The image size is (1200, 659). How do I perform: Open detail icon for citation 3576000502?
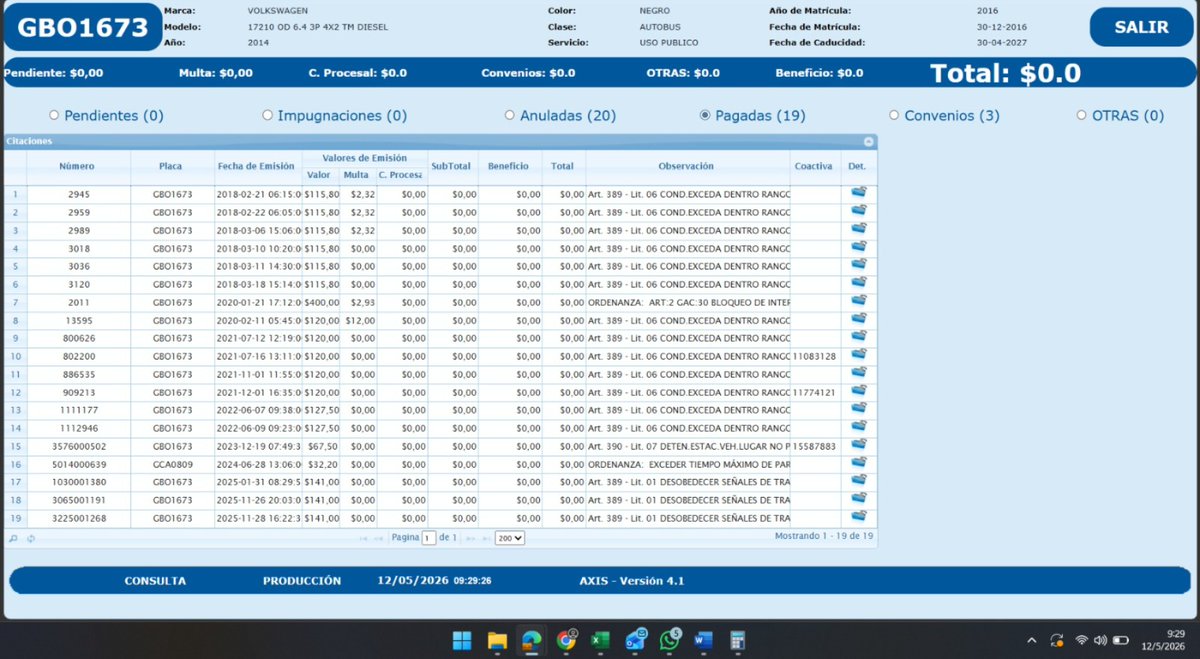(858, 445)
